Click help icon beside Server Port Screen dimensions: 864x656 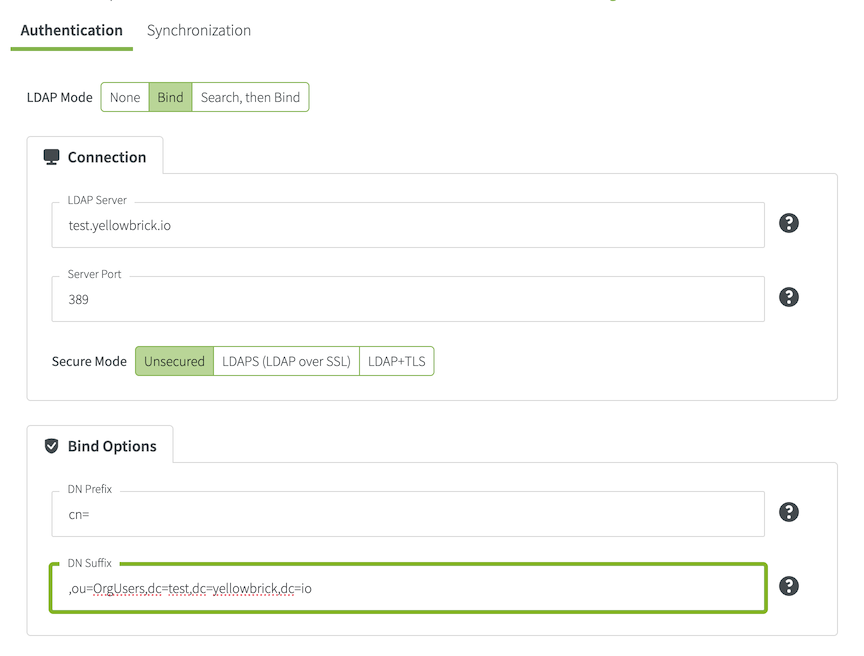(789, 297)
